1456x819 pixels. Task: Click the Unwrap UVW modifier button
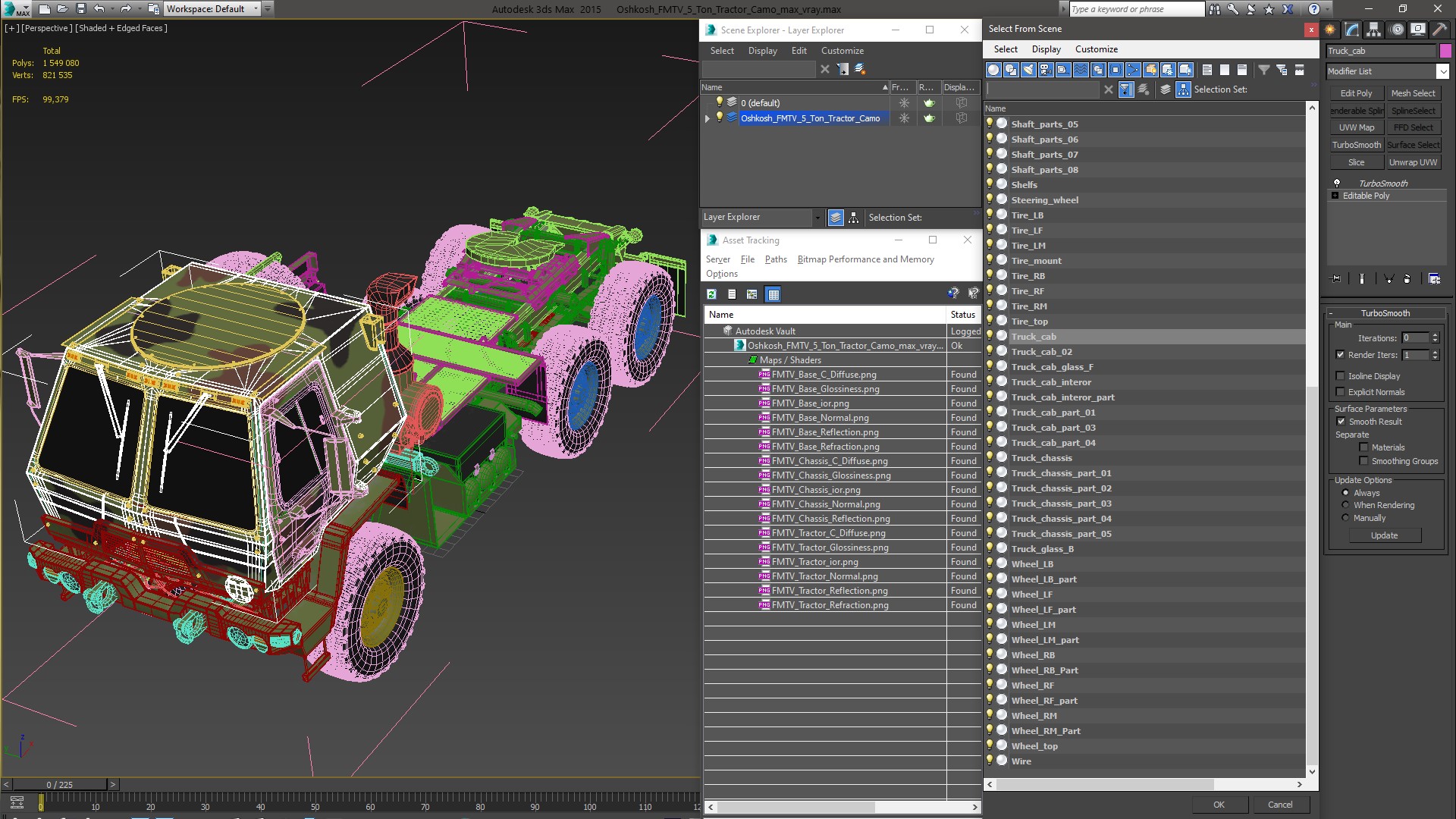[x=1413, y=162]
